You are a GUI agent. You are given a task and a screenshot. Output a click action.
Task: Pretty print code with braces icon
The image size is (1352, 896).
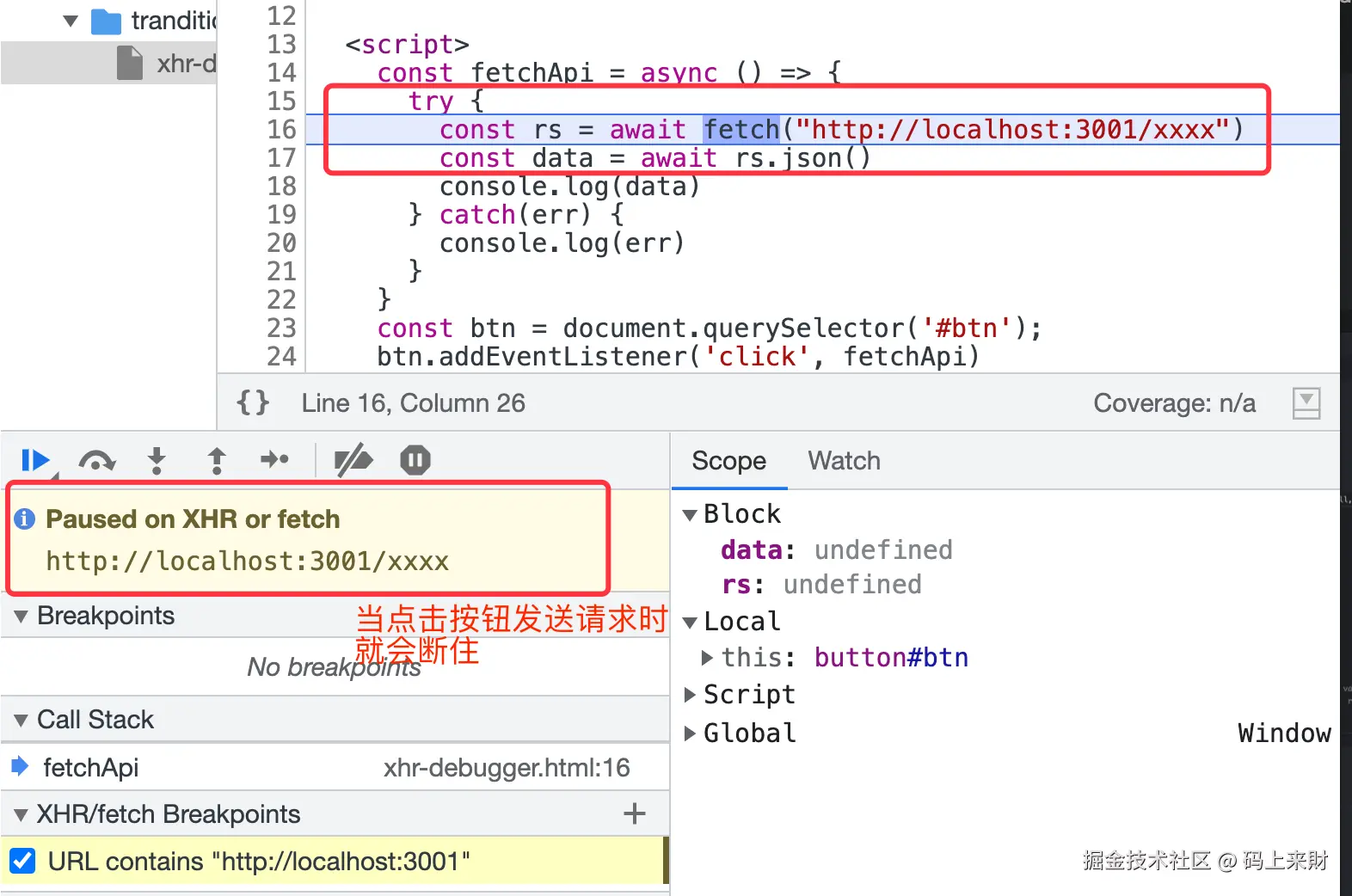[x=253, y=402]
